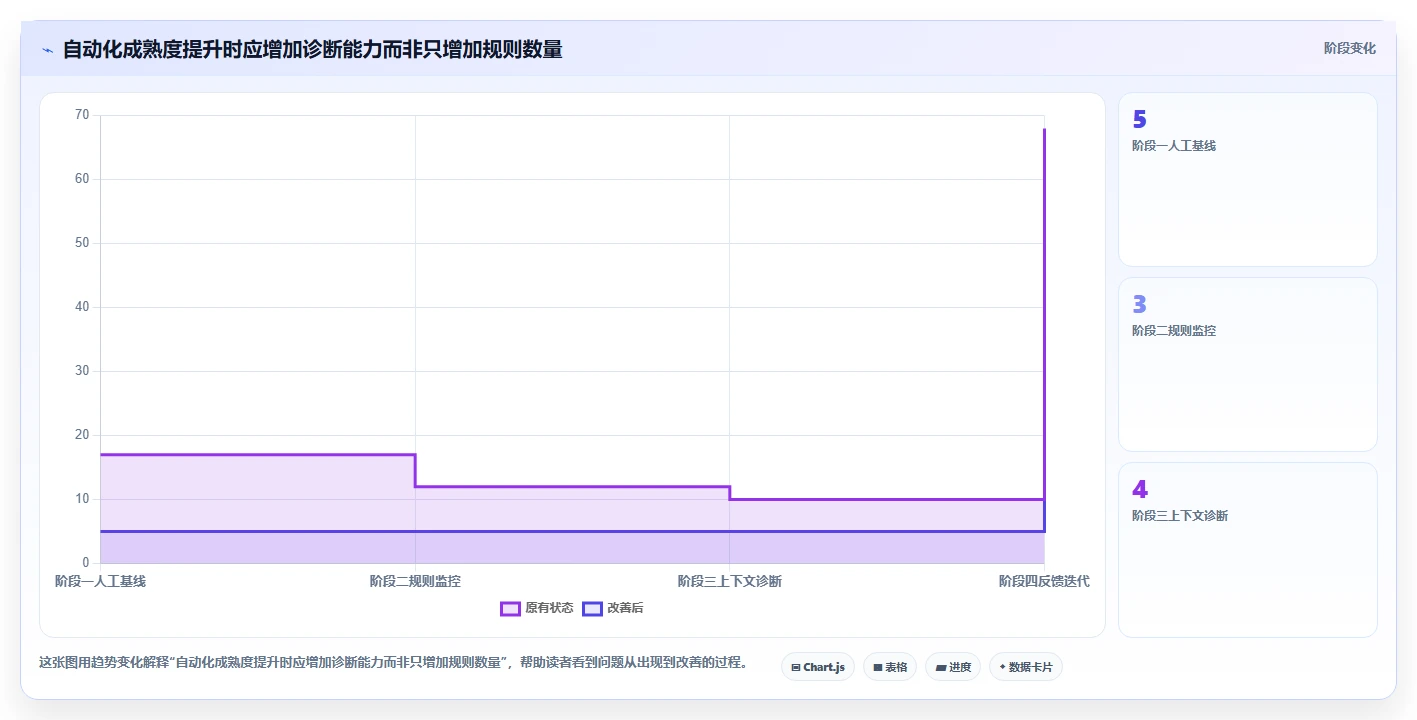The height and width of the screenshot is (720, 1417).
Task: Click the value 5 in first card
Action: [x=1139, y=120]
